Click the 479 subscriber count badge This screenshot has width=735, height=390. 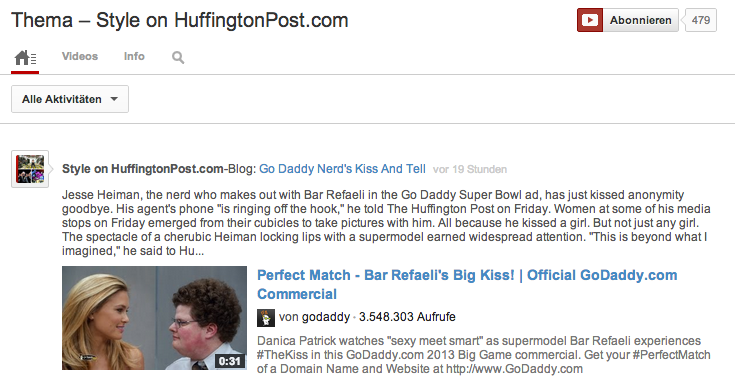pos(700,20)
